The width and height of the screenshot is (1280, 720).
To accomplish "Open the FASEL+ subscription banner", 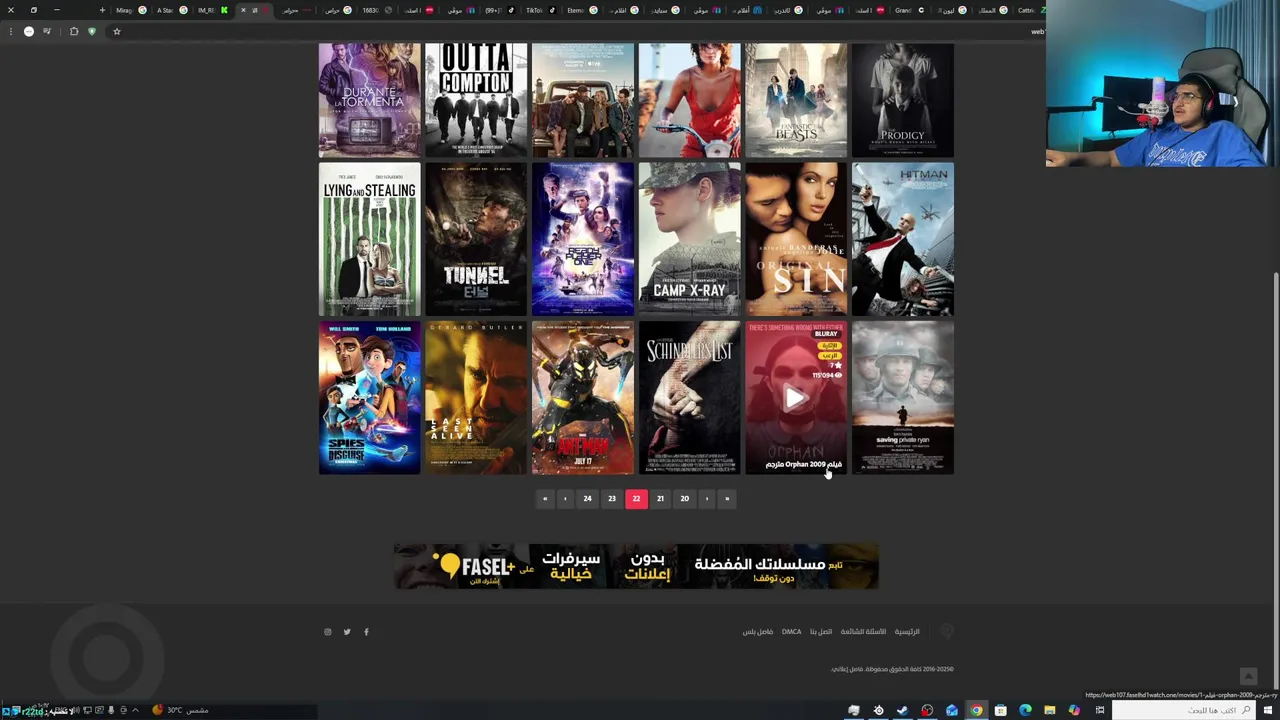I will tap(636, 566).
